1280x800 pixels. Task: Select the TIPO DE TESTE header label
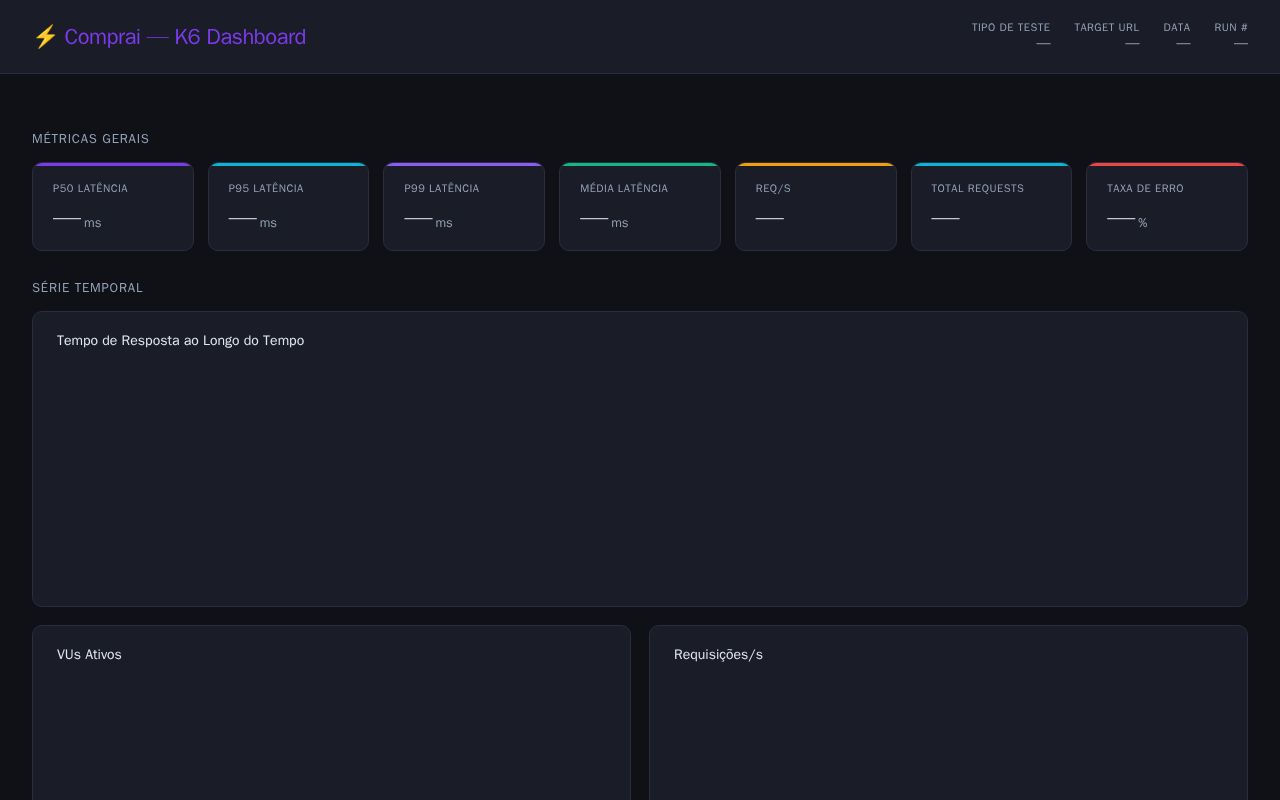(x=1010, y=27)
